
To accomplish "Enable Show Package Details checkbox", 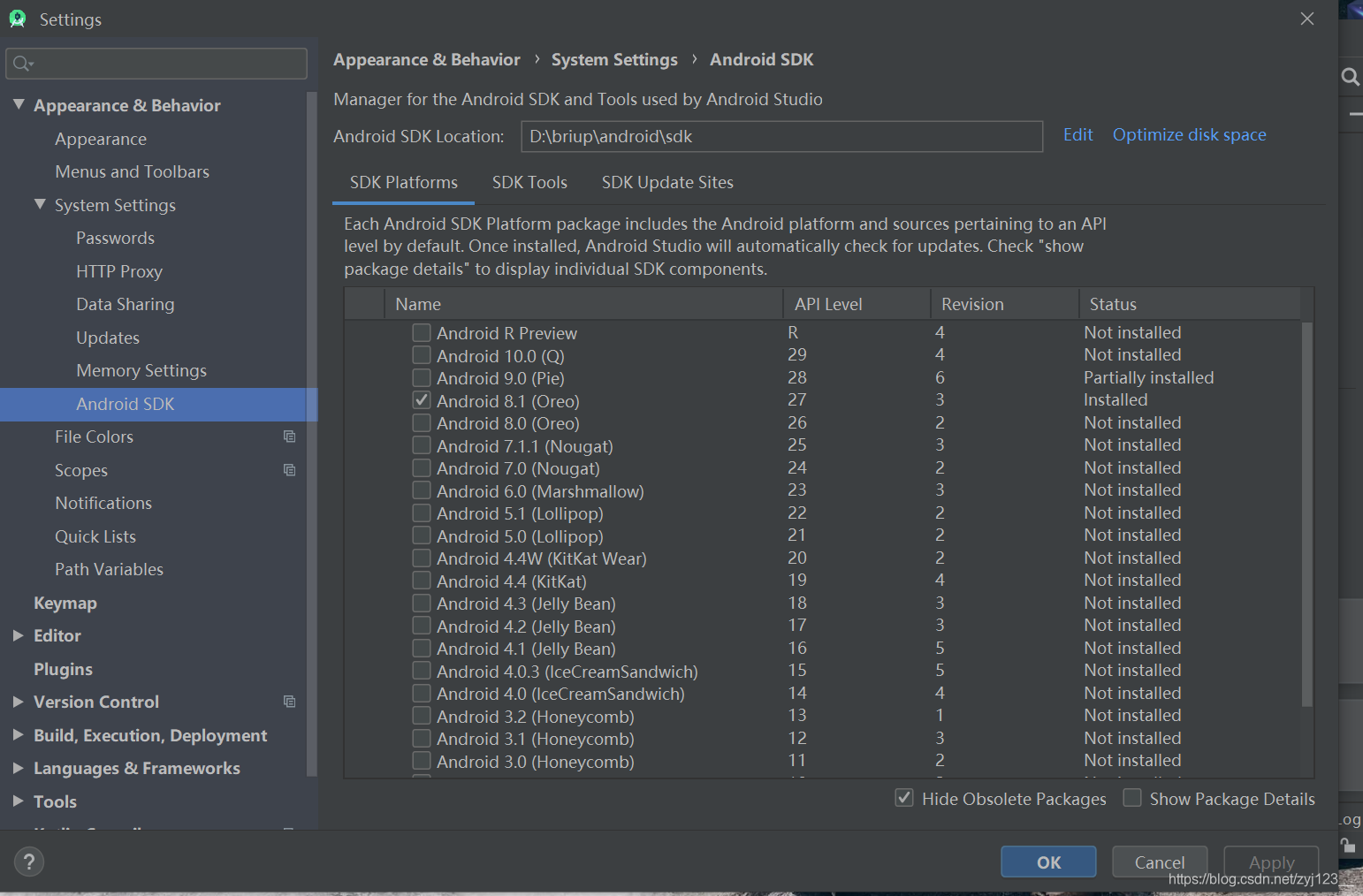I will pos(1132,798).
